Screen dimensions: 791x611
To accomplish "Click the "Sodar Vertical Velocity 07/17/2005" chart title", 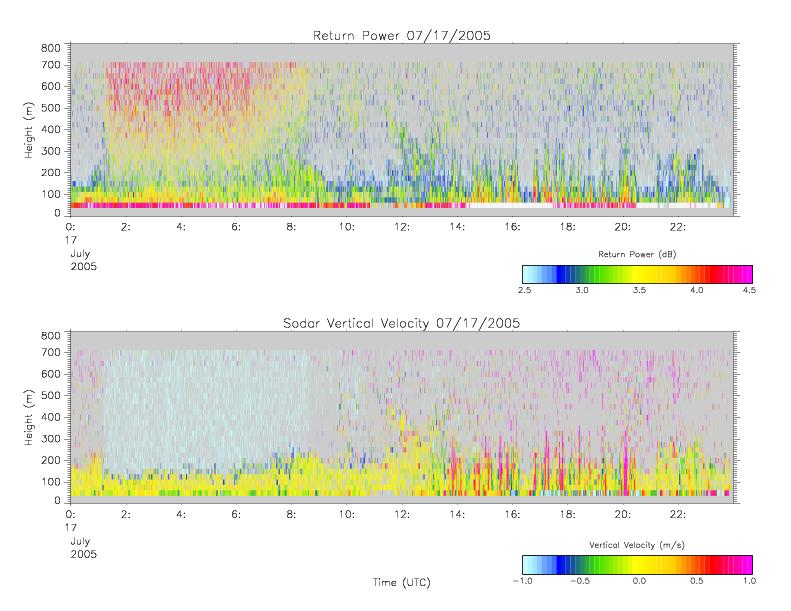I will click(402, 323).
